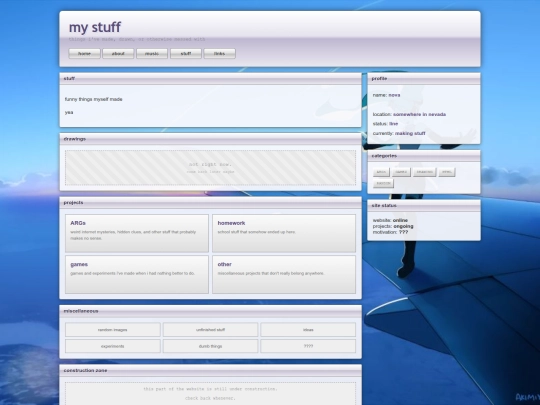
Task: Click 'projects: ongoing' status line
Action: tap(393, 226)
